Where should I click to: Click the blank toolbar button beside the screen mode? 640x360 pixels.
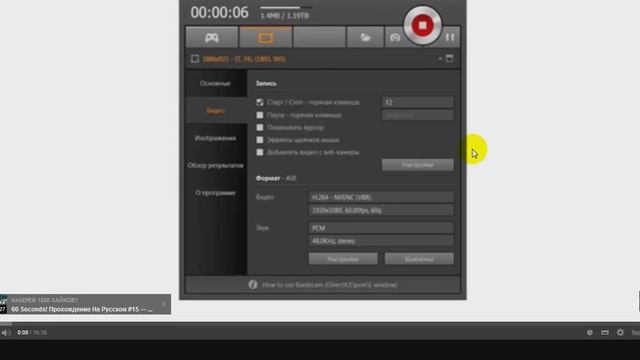pos(319,38)
